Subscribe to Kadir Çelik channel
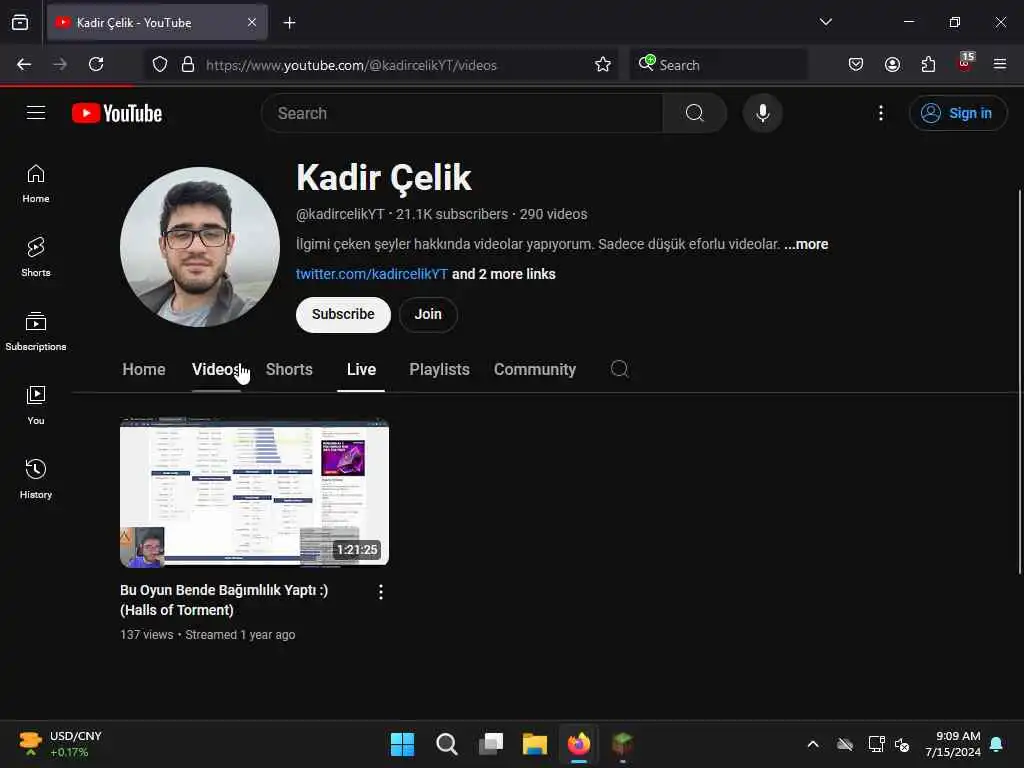Screen dimensions: 1024x768 pyautogui.click(x=343, y=314)
